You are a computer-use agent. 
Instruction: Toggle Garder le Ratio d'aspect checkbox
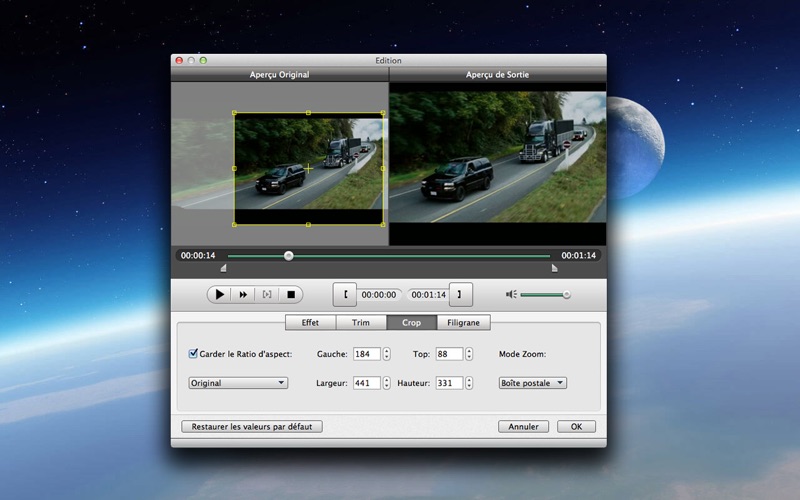pyautogui.click(x=194, y=353)
